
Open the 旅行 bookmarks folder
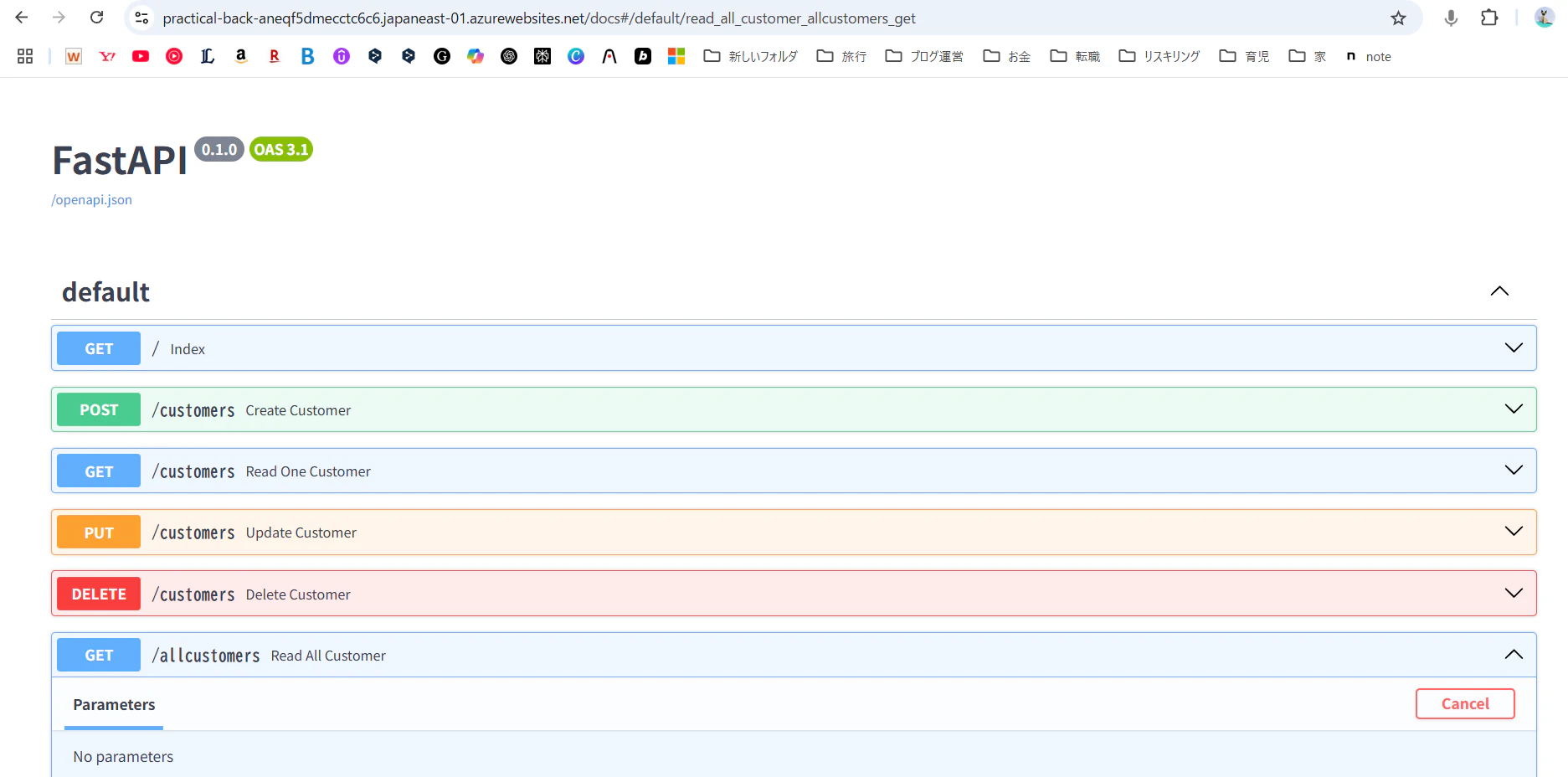pyautogui.click(x=841, y=56)
